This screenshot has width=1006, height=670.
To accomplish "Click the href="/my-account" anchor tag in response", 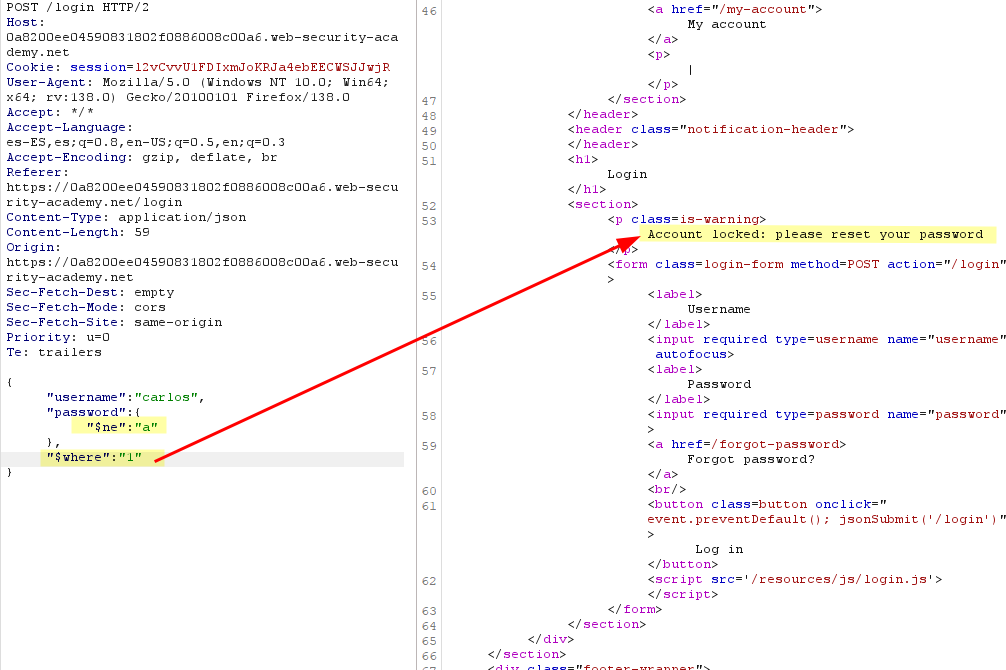I will coord(735,9).
